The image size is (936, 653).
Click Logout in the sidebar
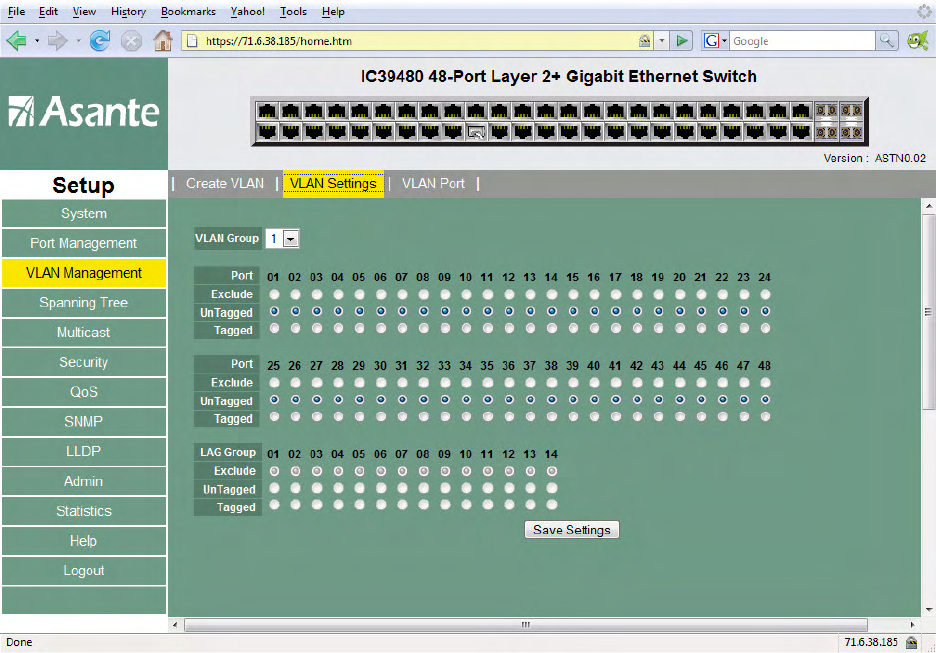84,571
